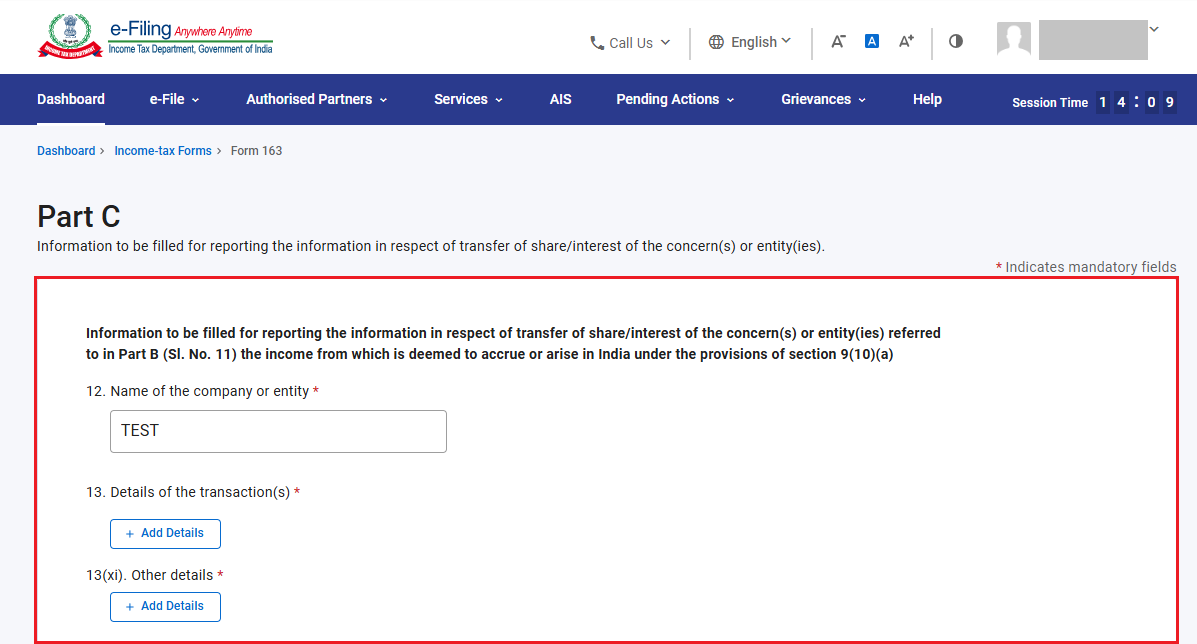Click the phone Call Us icon
Viewport: 1197px width, 644px height.
[597, 43]
